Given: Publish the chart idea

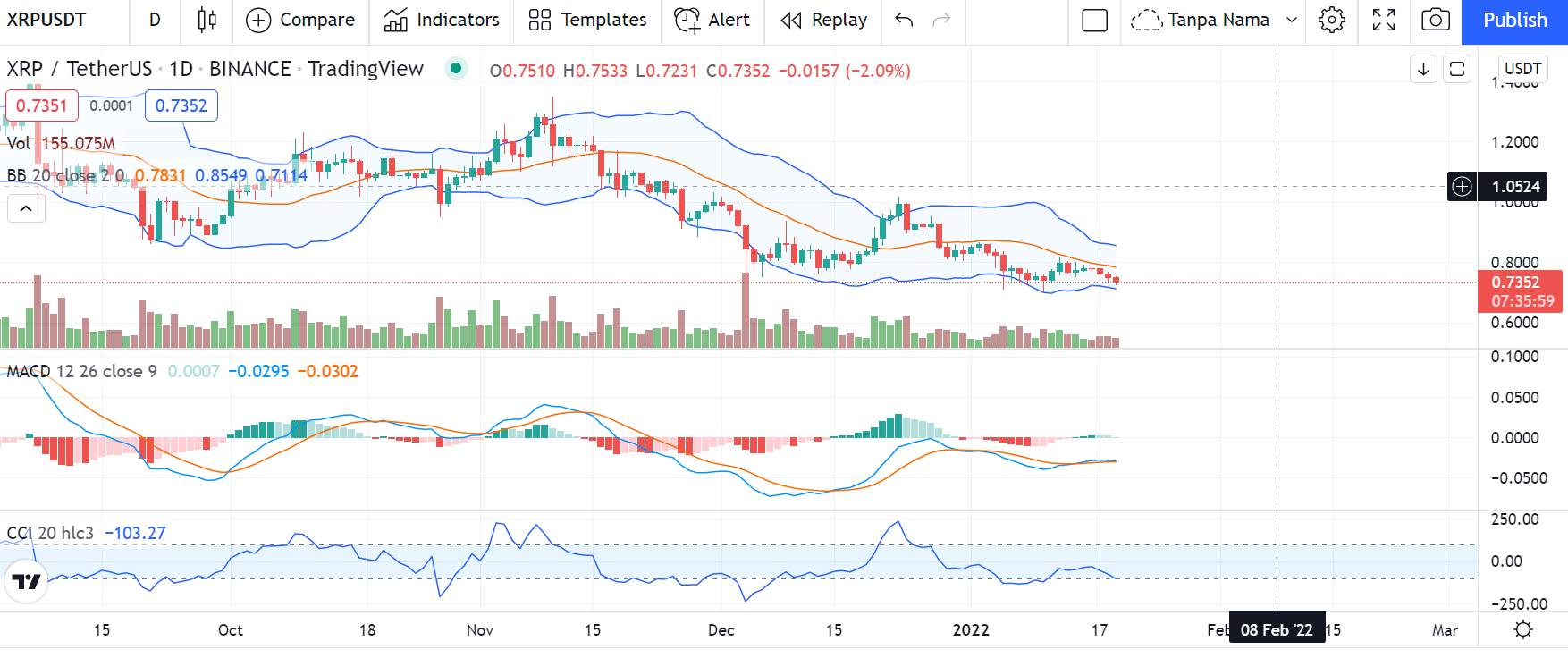Looking at the screenshot, I should pos(1514,20).
